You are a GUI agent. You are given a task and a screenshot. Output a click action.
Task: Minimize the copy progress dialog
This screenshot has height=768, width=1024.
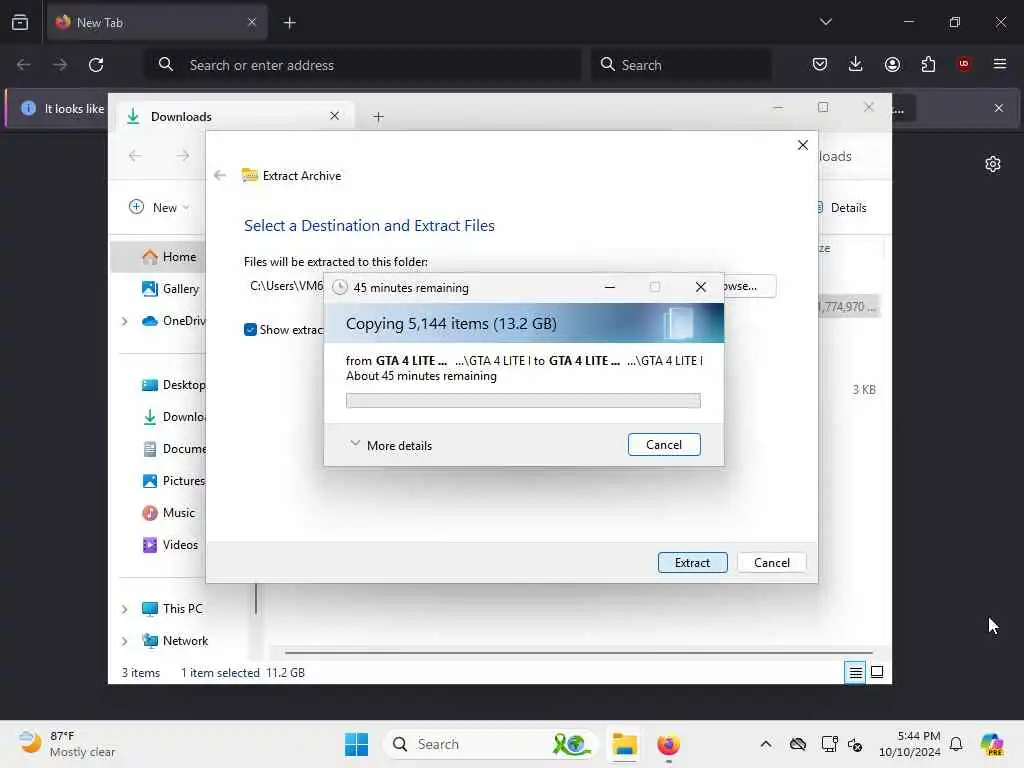coord(609,287)
